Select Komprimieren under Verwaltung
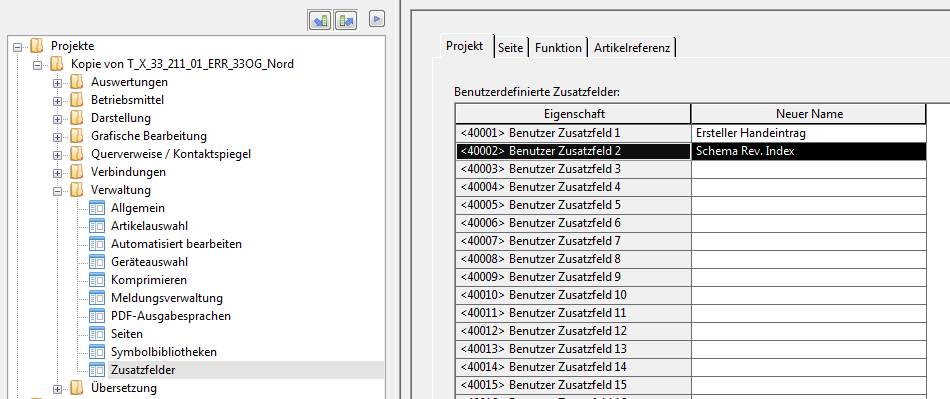 tap(149, 280)
